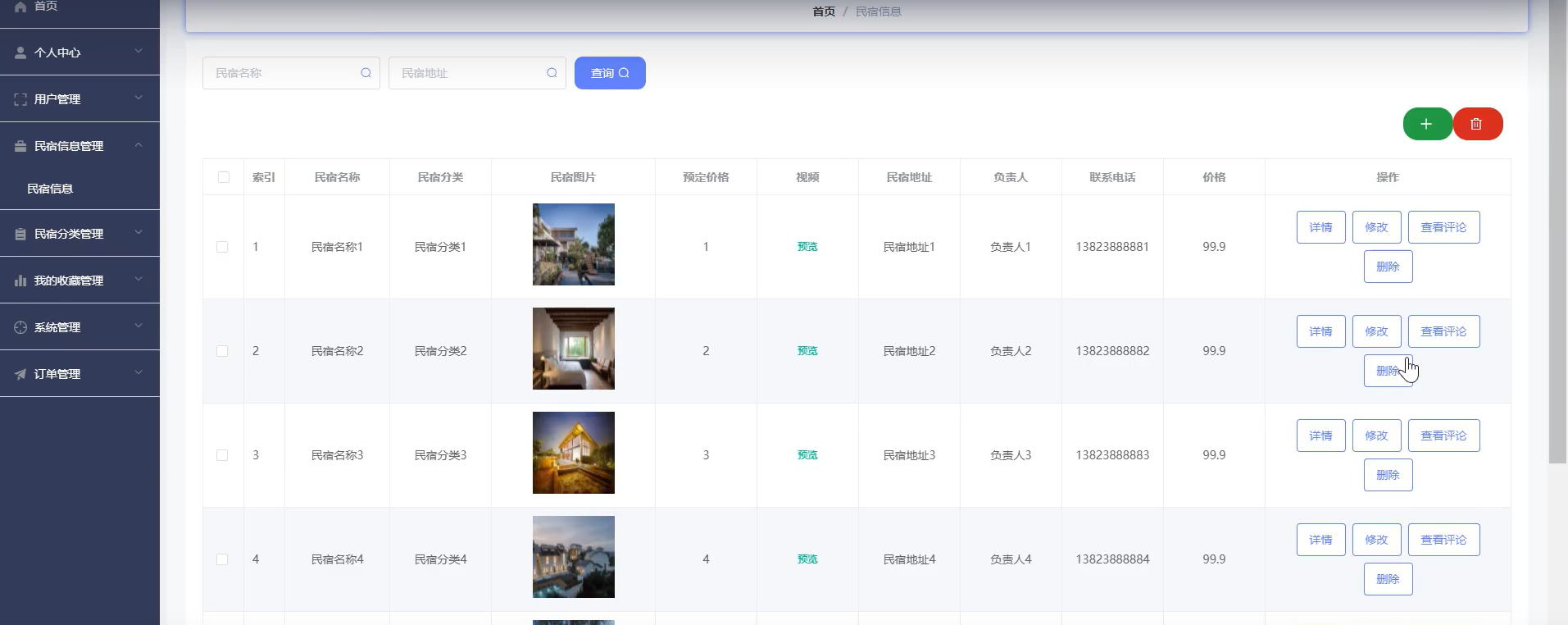Click 修改 for 民宿名称4
The height and width of the screenshot is (625, 1568).
coord(1376,540)
